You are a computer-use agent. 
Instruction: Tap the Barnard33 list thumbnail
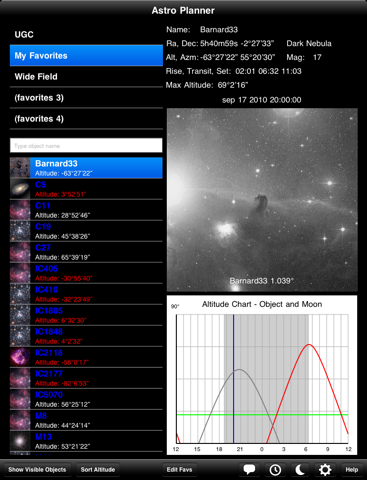20,168
